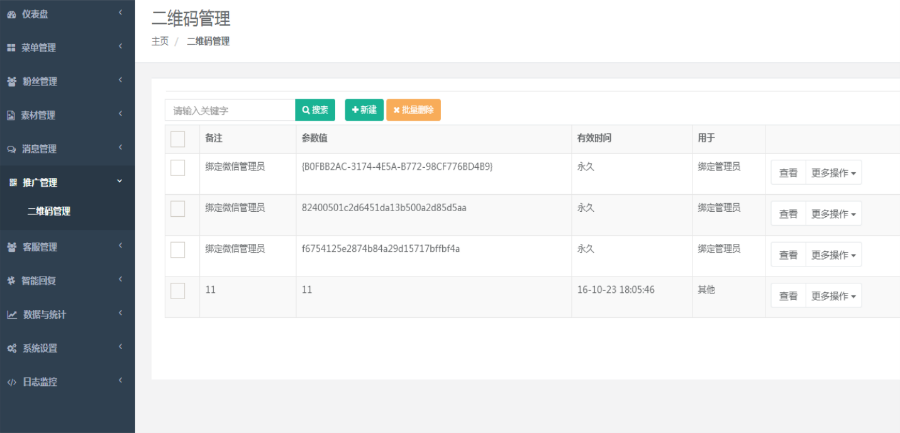The height and width of the screenshot is (433, 900).
Task: Expand the 数据与统计 chevron arrow
Action: click(x=120, y=312)
